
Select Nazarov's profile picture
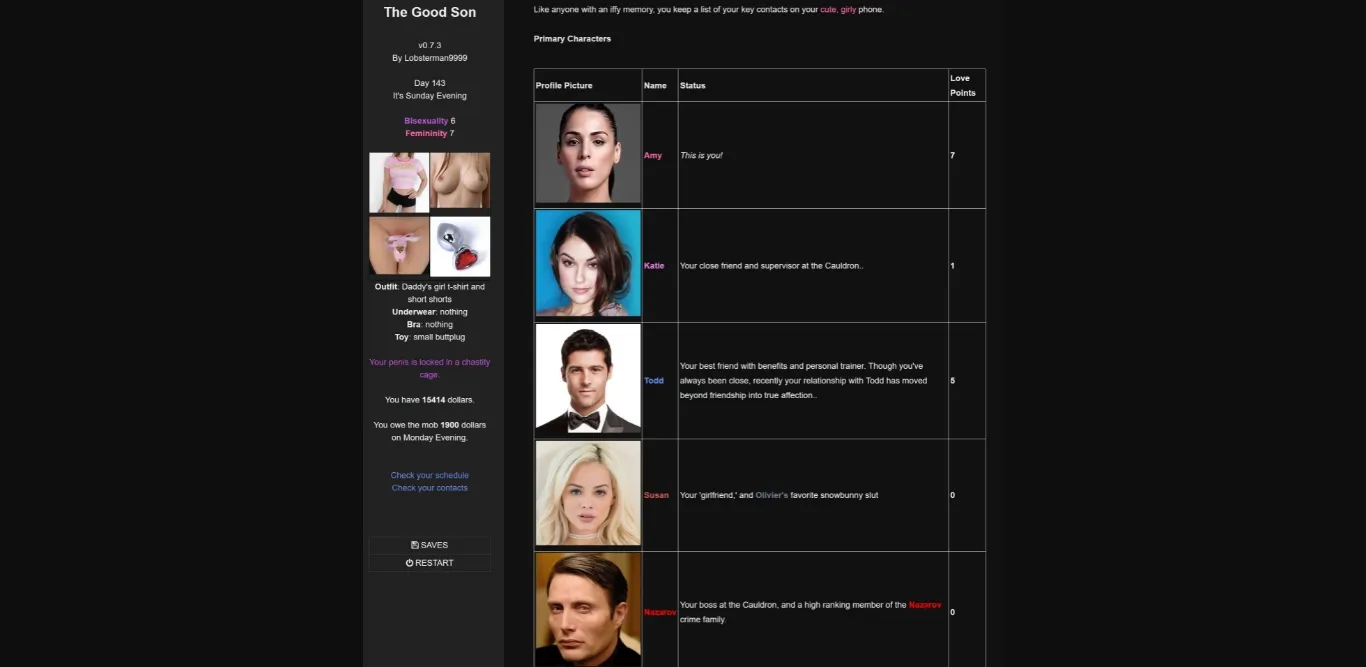pos(588,609)
